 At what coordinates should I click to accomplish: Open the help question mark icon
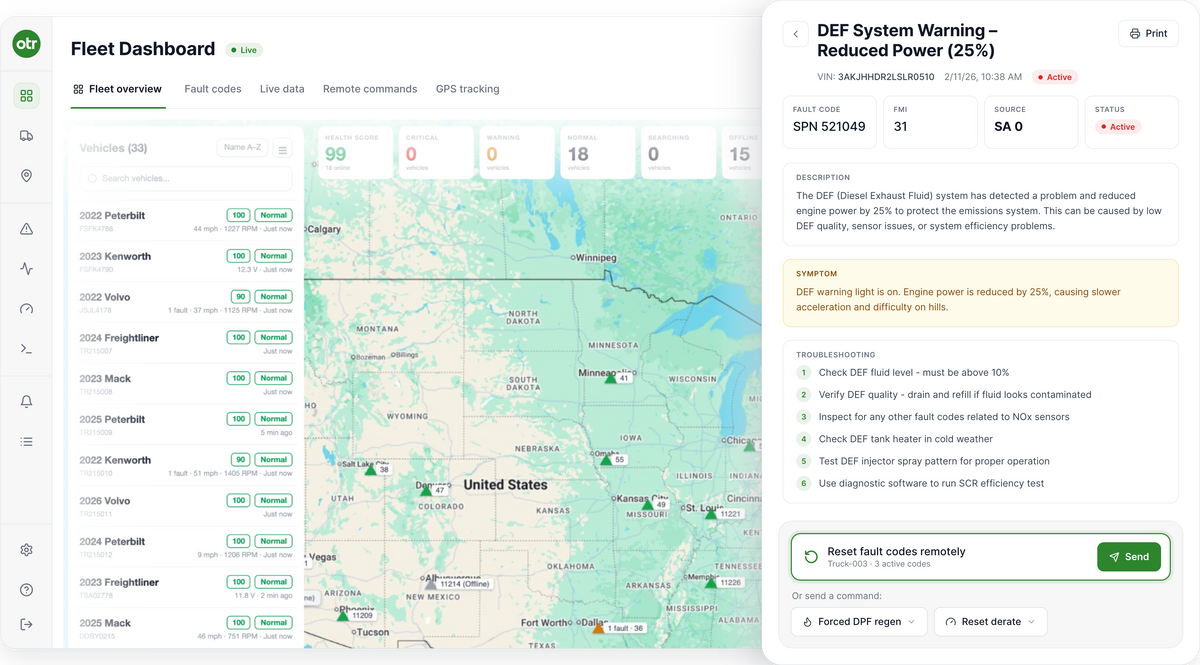click(x=27, y=590)
